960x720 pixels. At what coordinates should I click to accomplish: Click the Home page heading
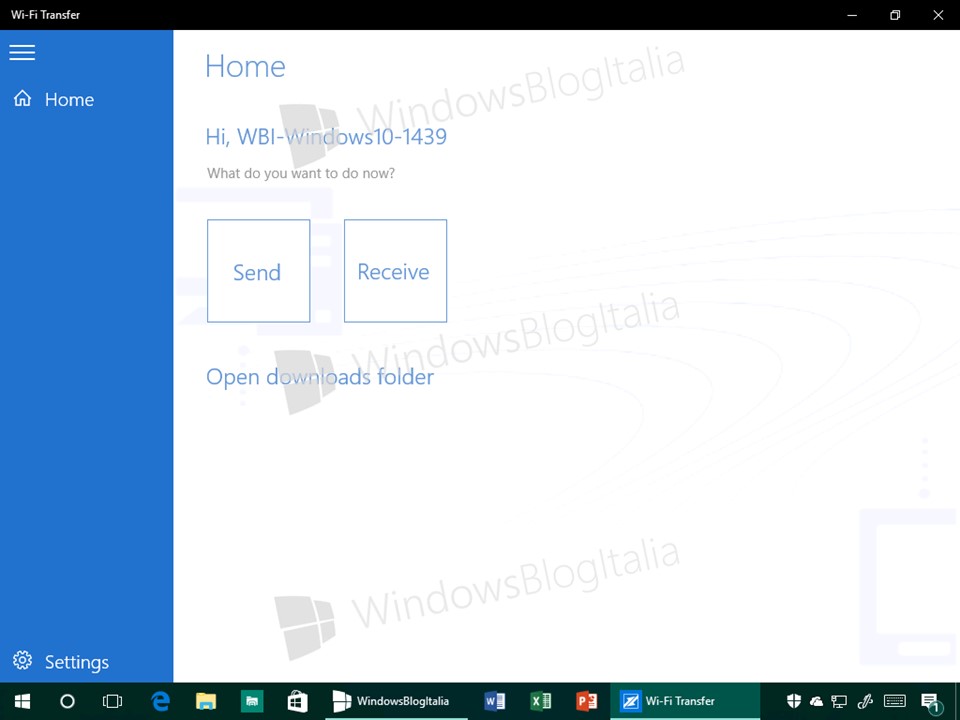click(245, 66)
